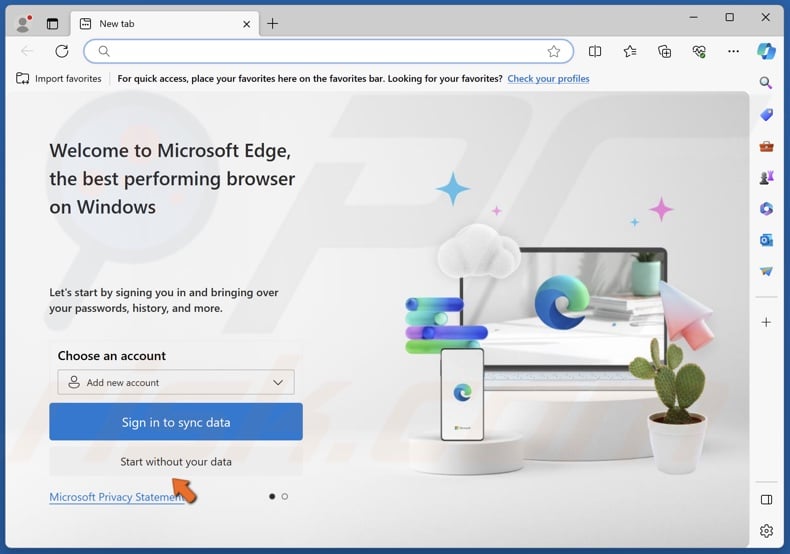Open Collections icon
Screen dimensions: 790x554
pyautogui.click(x=665, y=51)
